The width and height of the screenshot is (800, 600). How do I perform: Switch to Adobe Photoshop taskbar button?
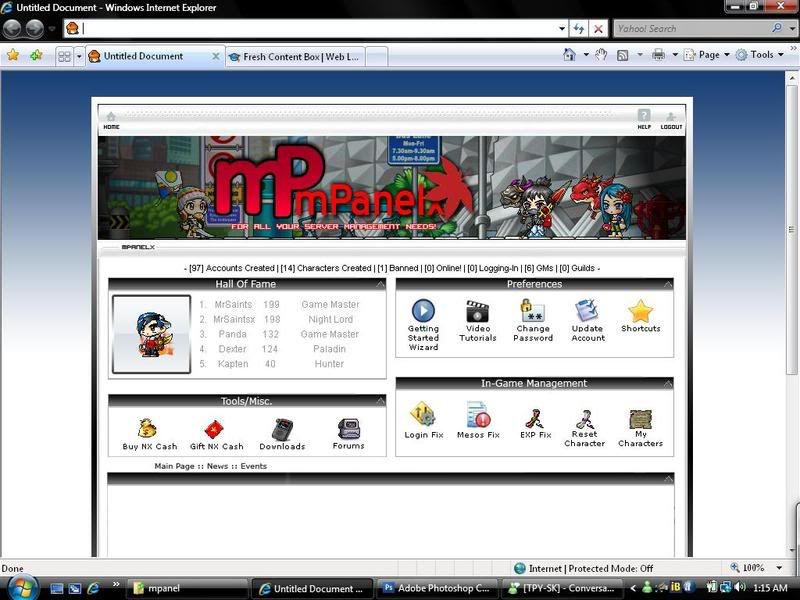click(439, 588)
